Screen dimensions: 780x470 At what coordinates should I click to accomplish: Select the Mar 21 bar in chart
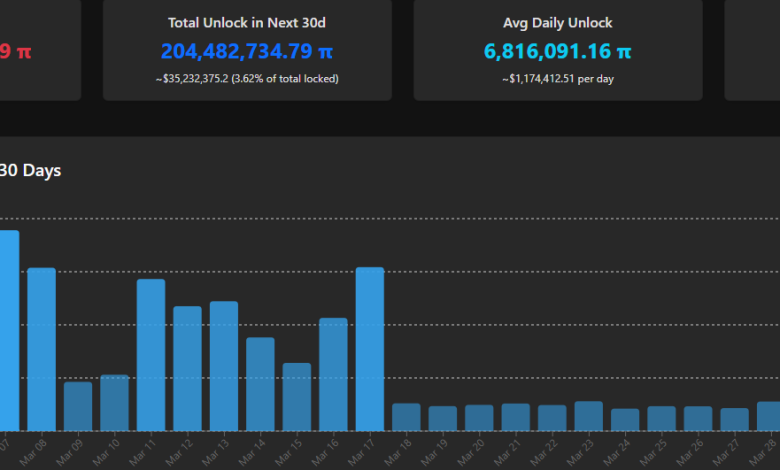(516, 417)
